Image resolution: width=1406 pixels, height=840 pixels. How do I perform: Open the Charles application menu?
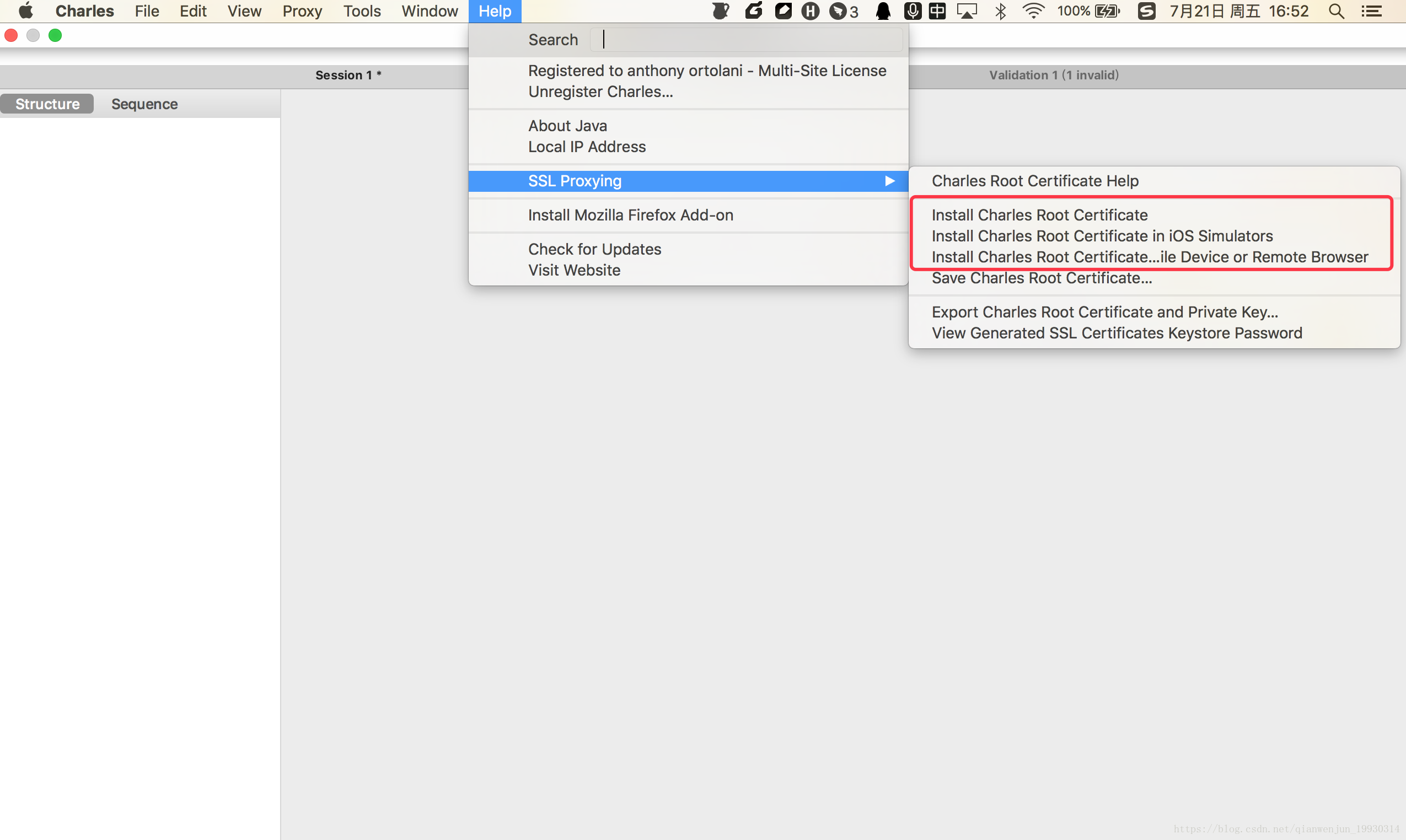(84, 11)
